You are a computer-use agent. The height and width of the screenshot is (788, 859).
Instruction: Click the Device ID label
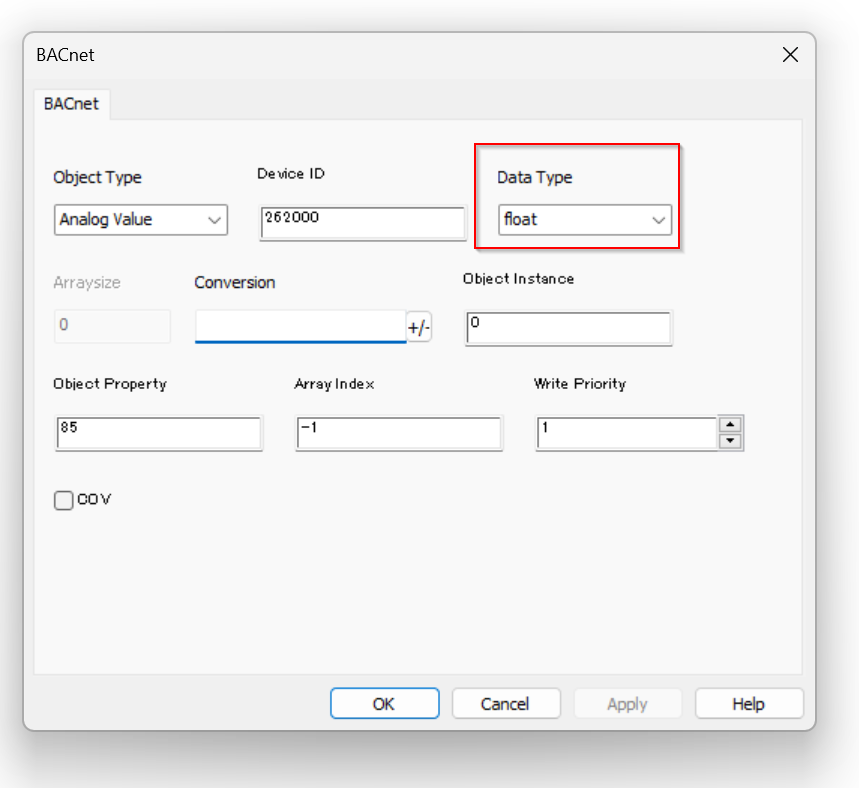291,174
